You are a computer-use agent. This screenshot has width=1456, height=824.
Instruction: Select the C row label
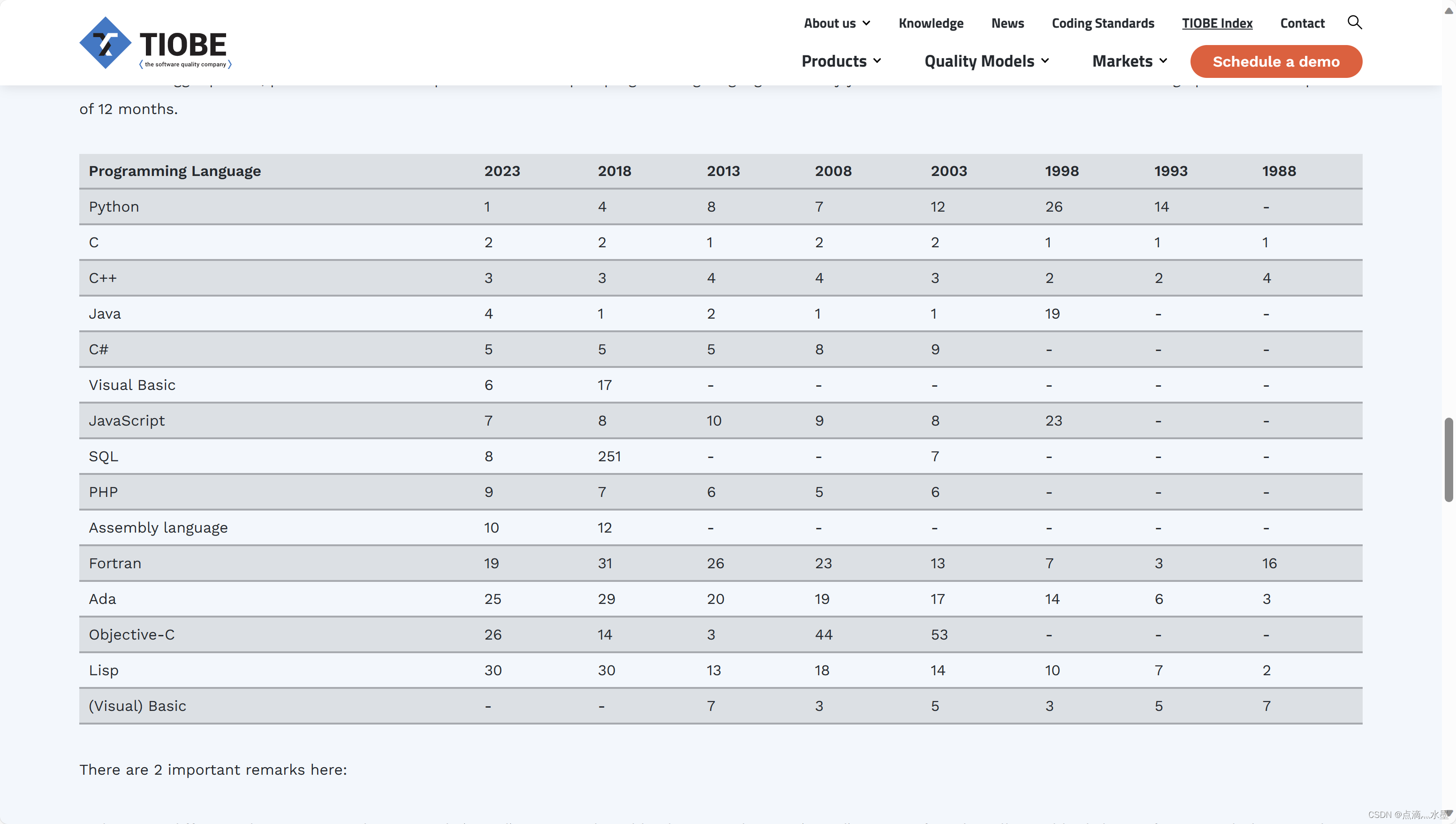(x=94, y=242)
